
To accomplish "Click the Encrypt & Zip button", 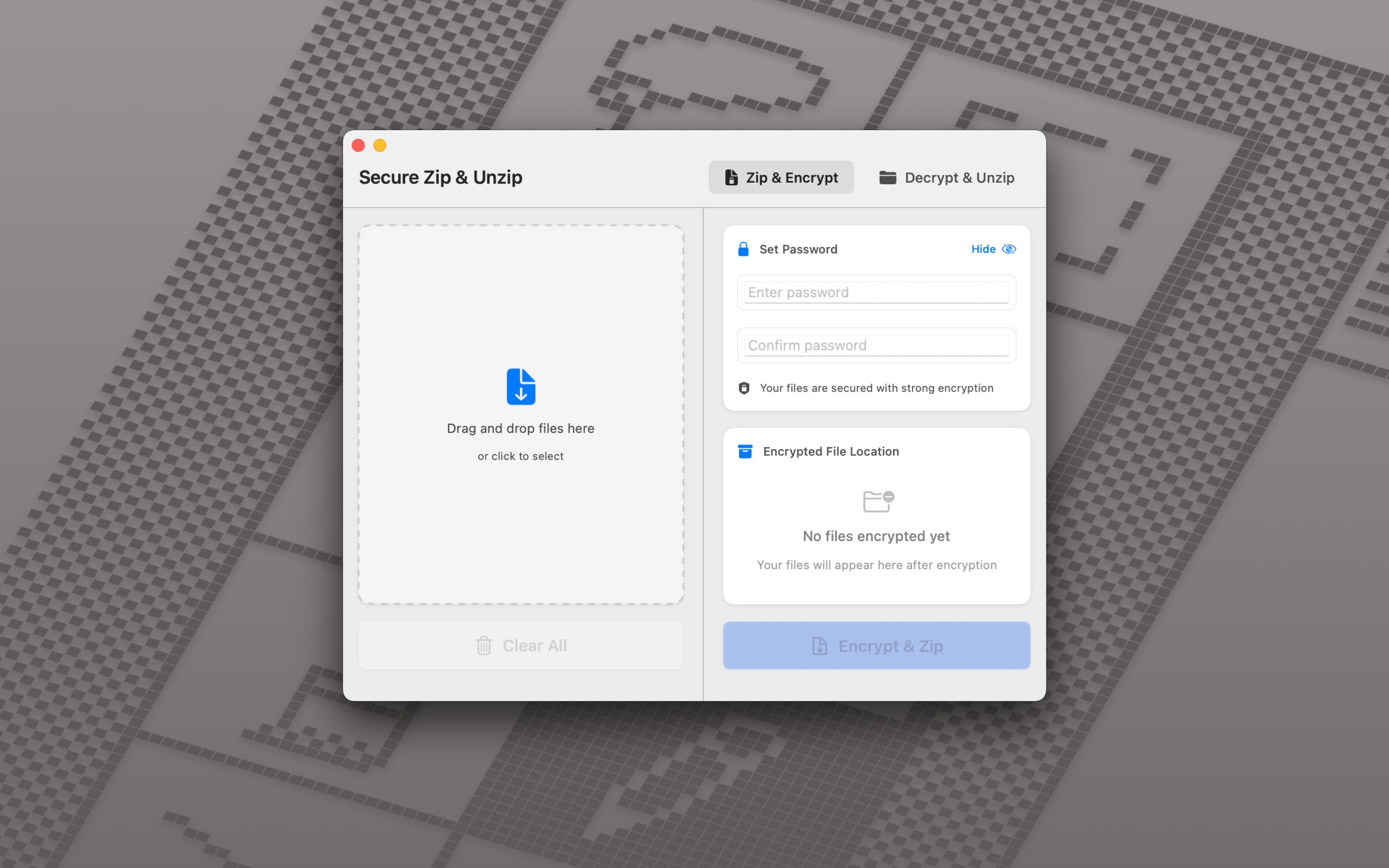I will 876,645.
